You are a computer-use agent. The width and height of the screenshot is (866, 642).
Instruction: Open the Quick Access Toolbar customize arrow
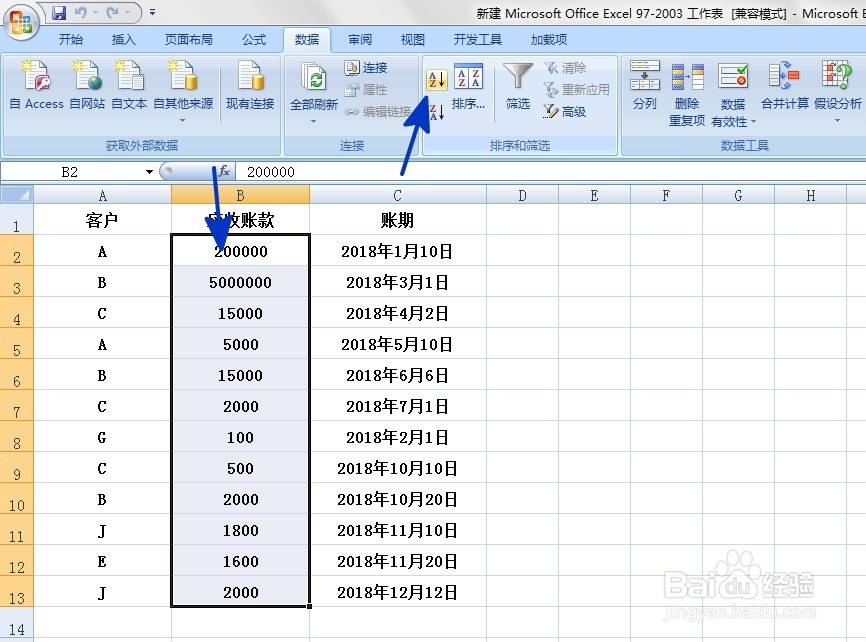click(x=152, y=12)
